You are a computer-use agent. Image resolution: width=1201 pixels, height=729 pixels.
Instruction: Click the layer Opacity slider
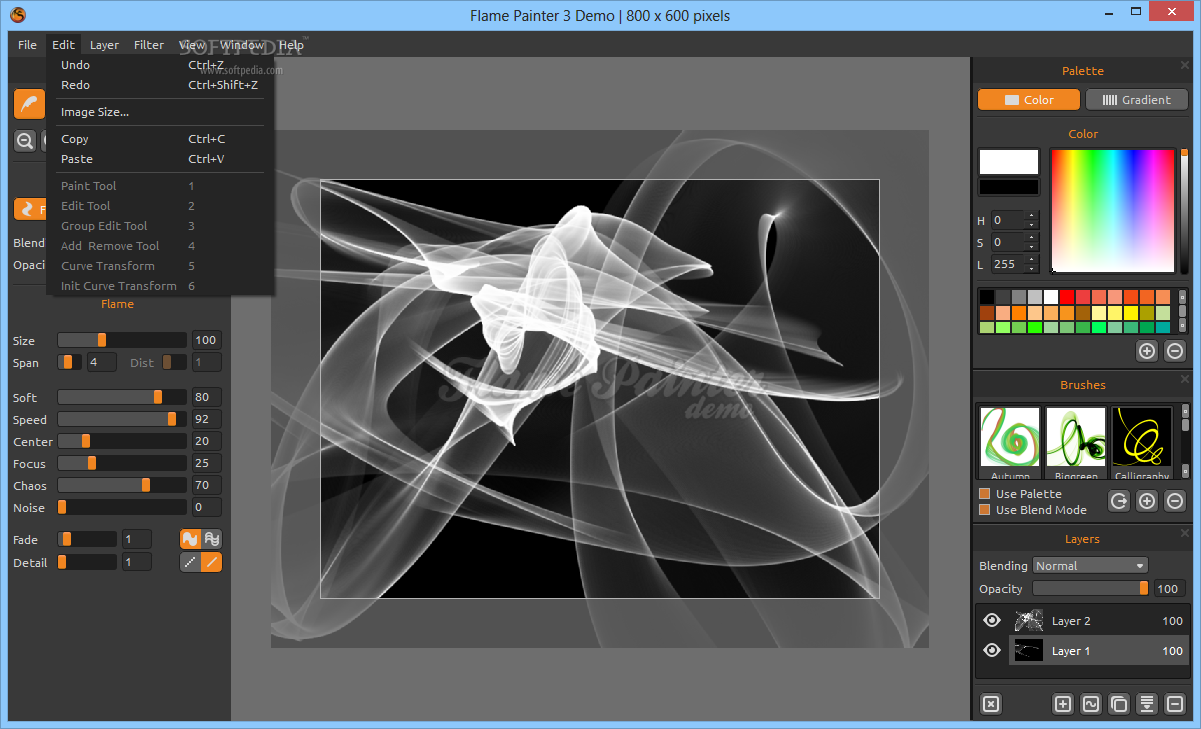coord(1090,589)
